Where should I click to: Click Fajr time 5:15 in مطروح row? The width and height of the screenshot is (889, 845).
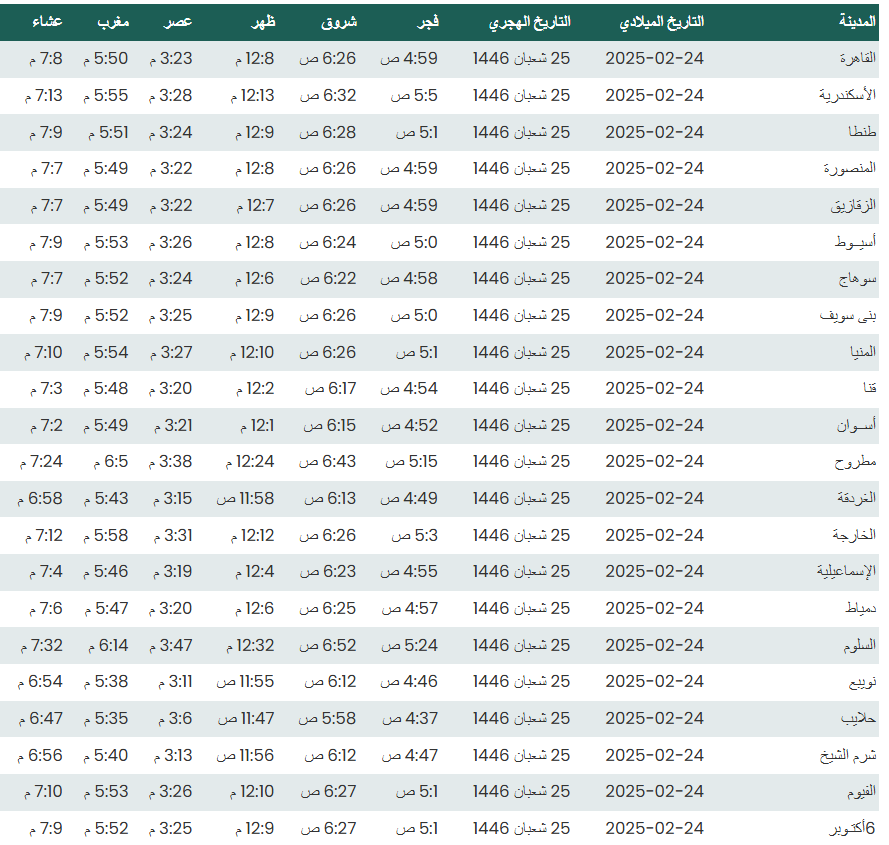coord(412,462)
